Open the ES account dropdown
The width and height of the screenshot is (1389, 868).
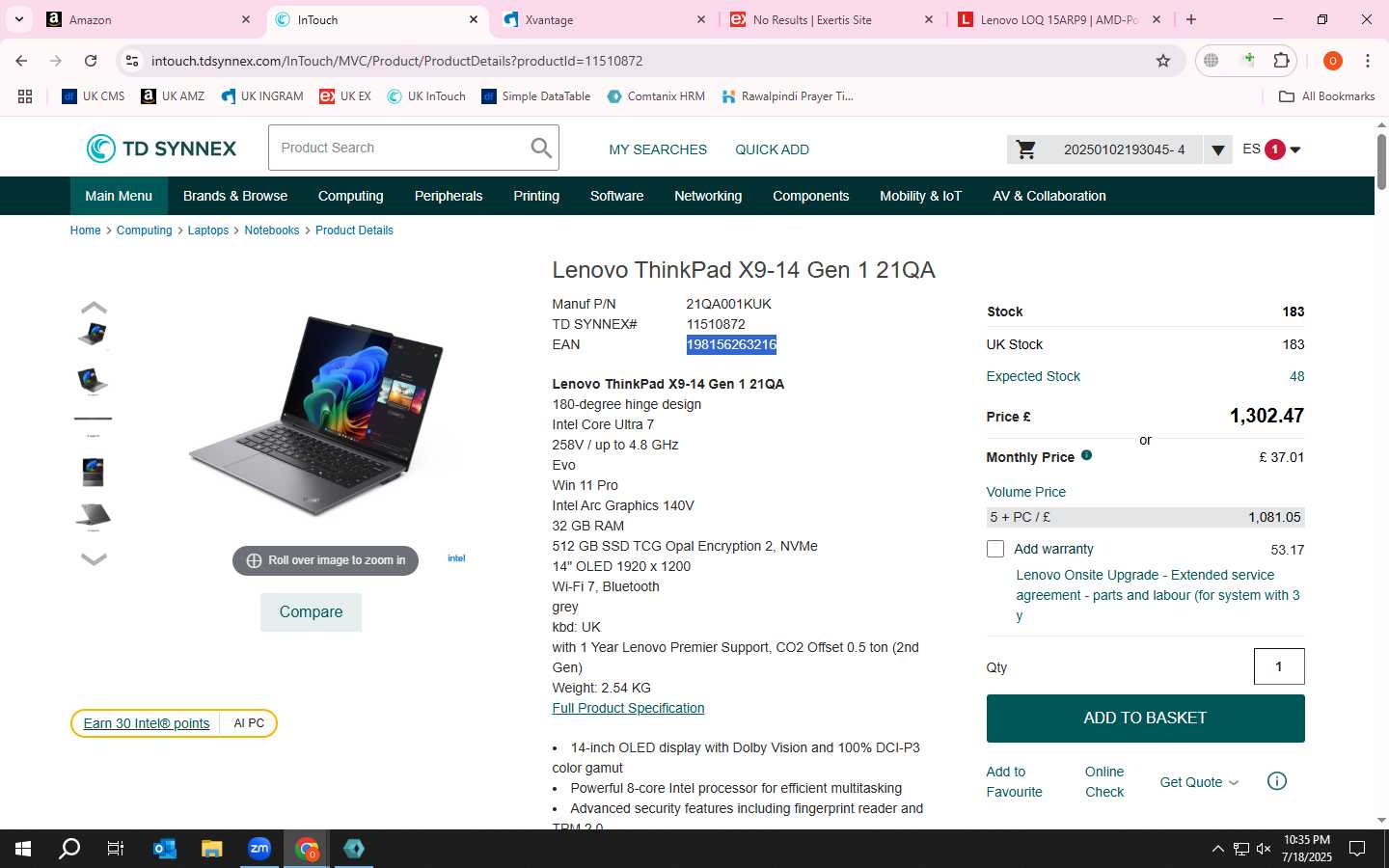1271,149
